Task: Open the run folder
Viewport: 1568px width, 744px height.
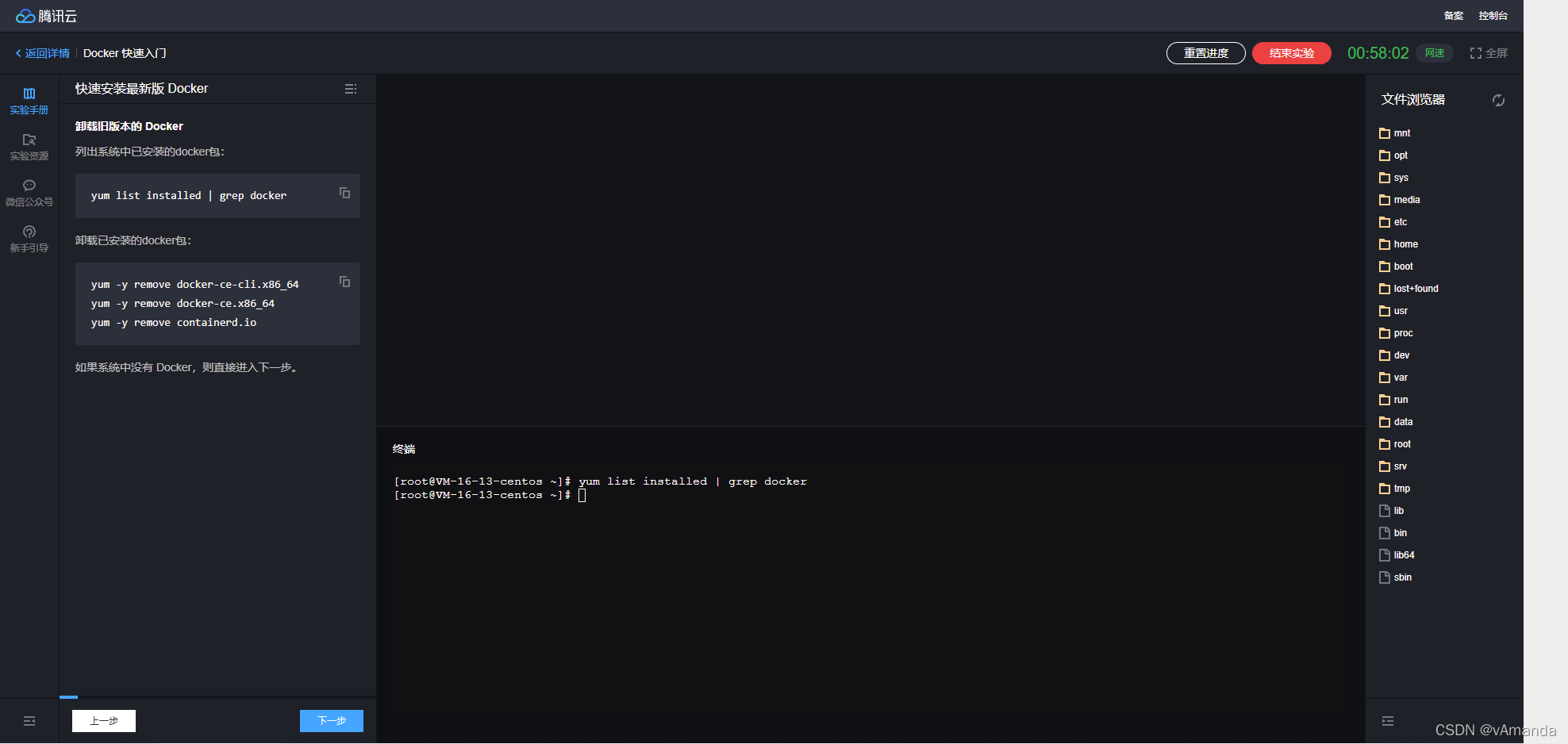Action: 1393,400
